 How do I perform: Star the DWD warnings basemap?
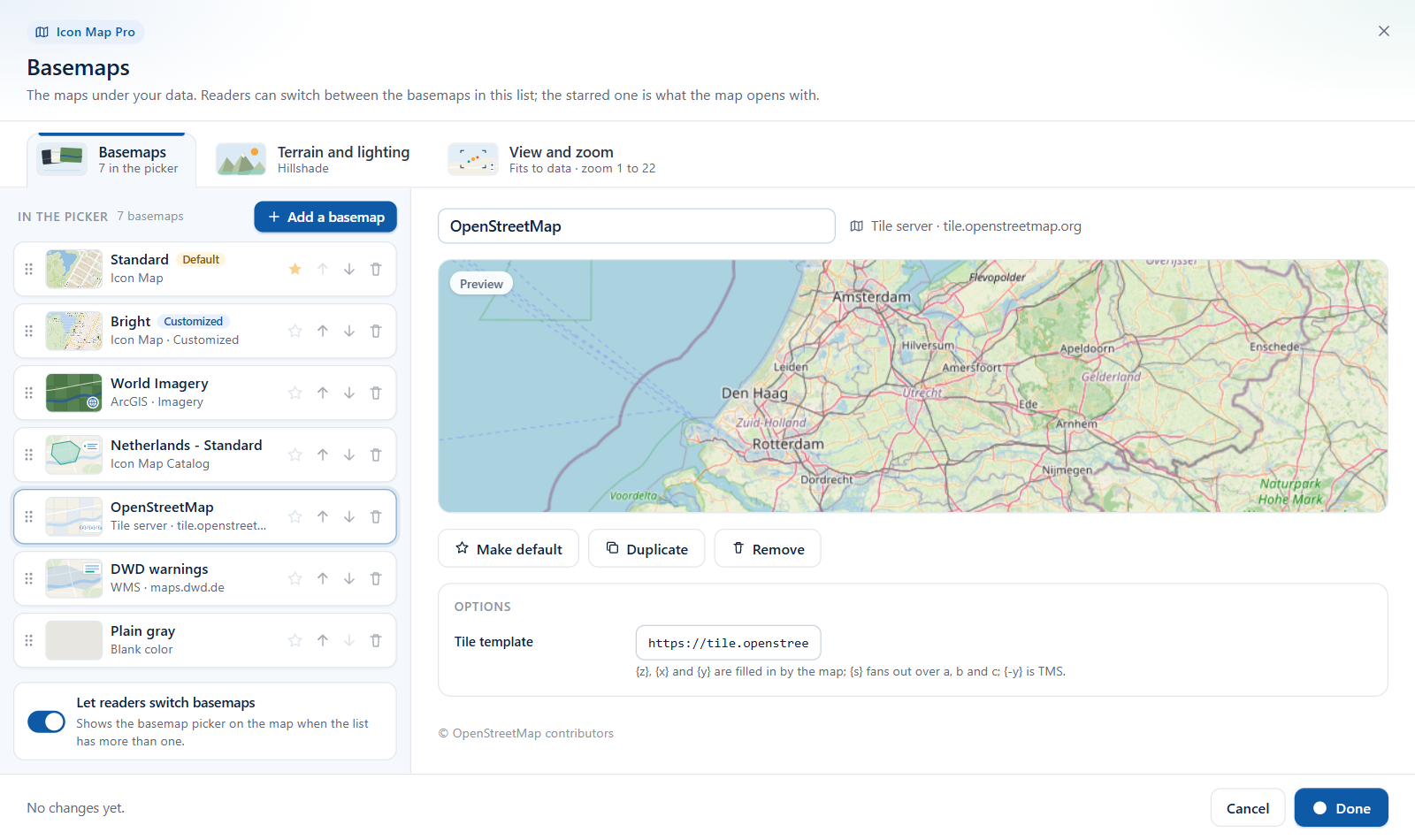pyautogui.click(x=295, y=578)
